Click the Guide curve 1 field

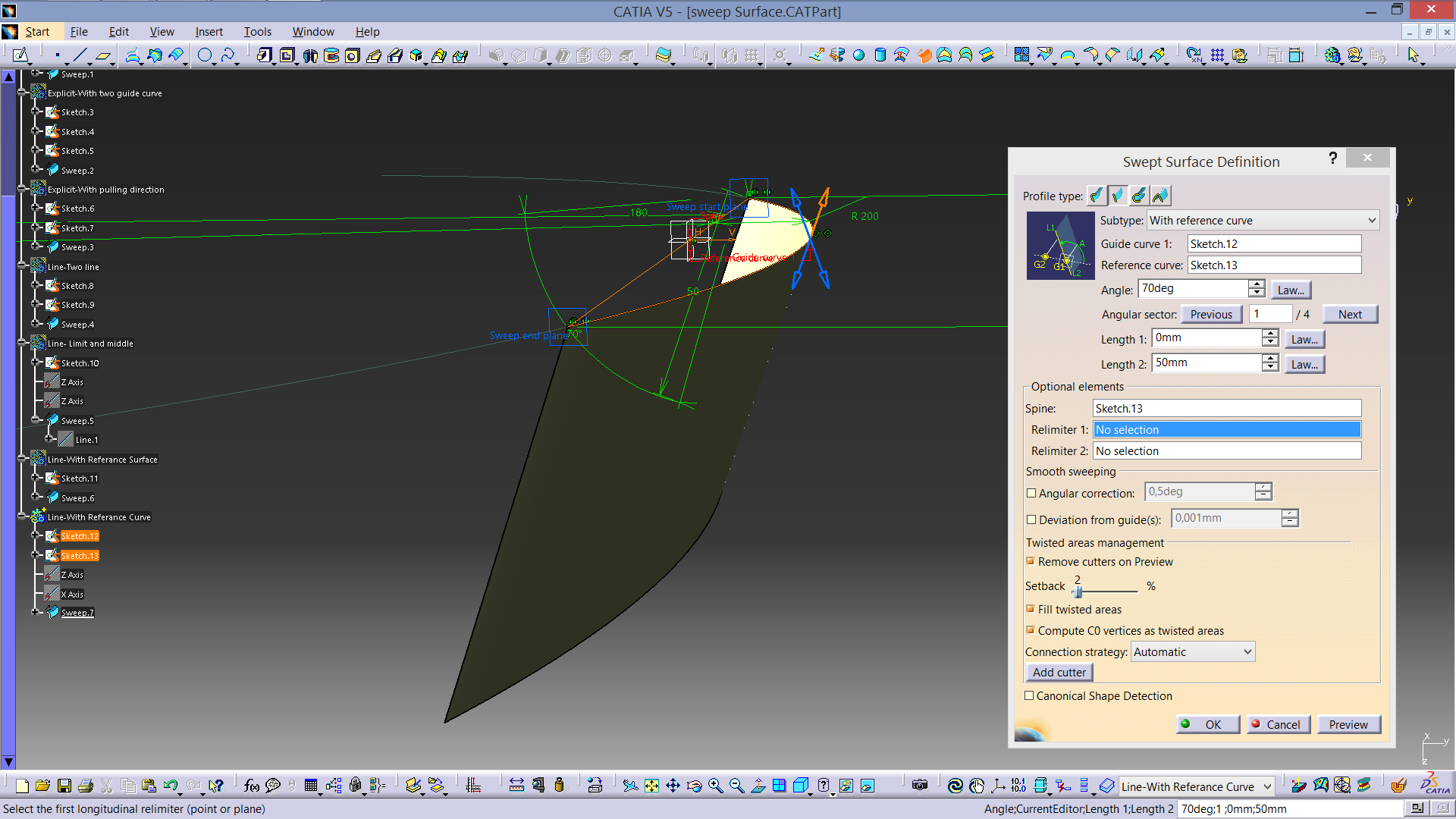click(x=1274, y=243)
